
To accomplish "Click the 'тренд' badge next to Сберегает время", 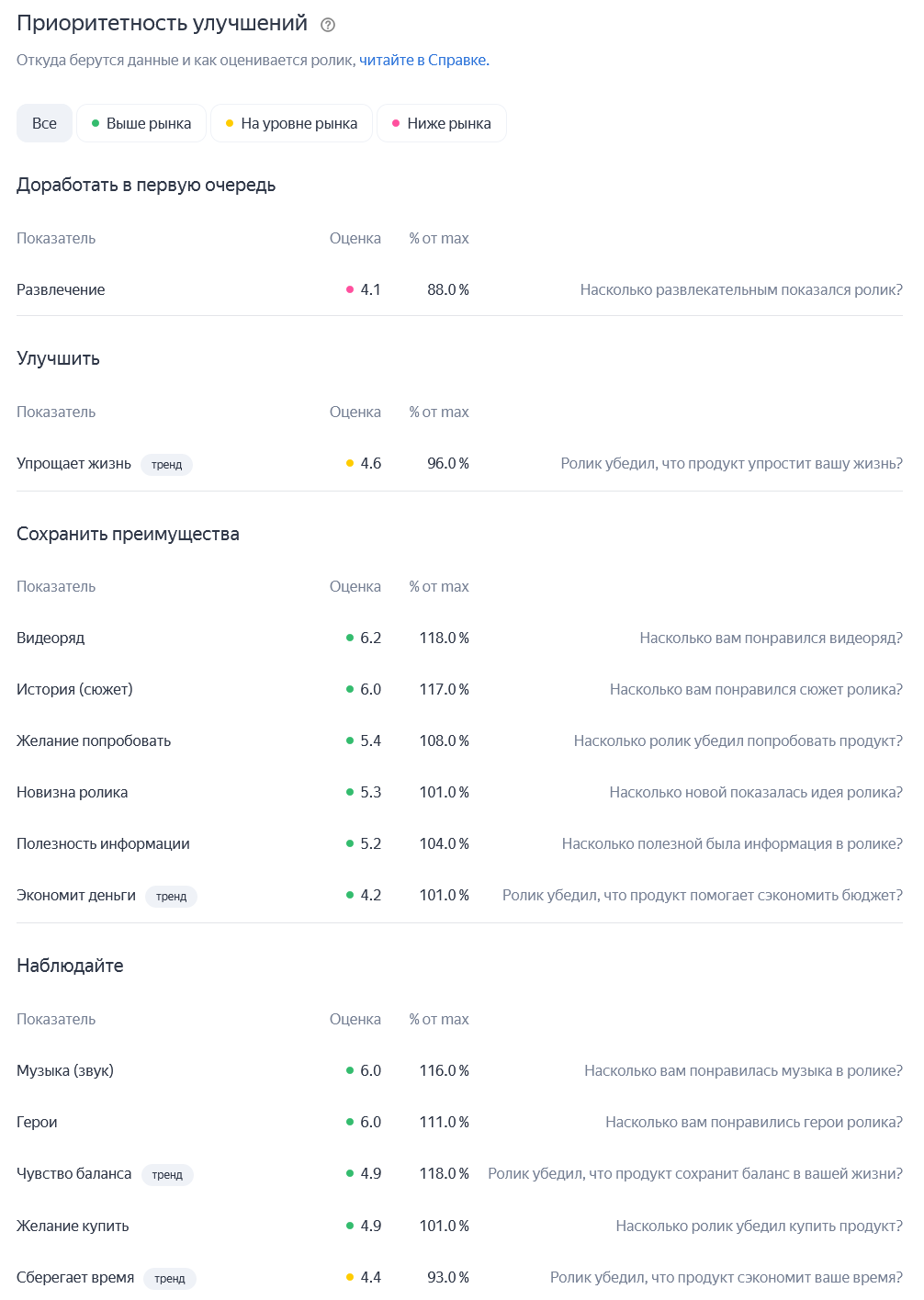I will (170, 1279).
